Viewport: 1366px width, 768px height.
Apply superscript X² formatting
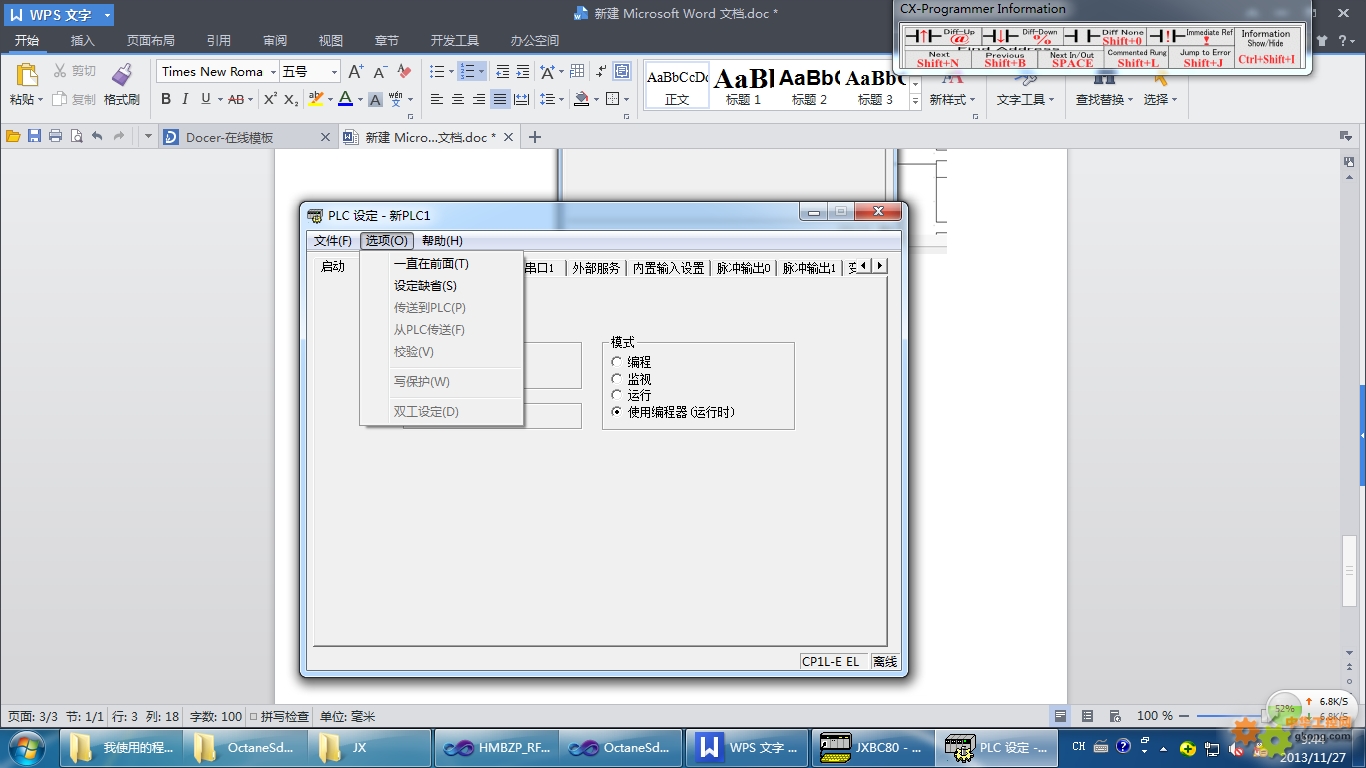point(270,99)
